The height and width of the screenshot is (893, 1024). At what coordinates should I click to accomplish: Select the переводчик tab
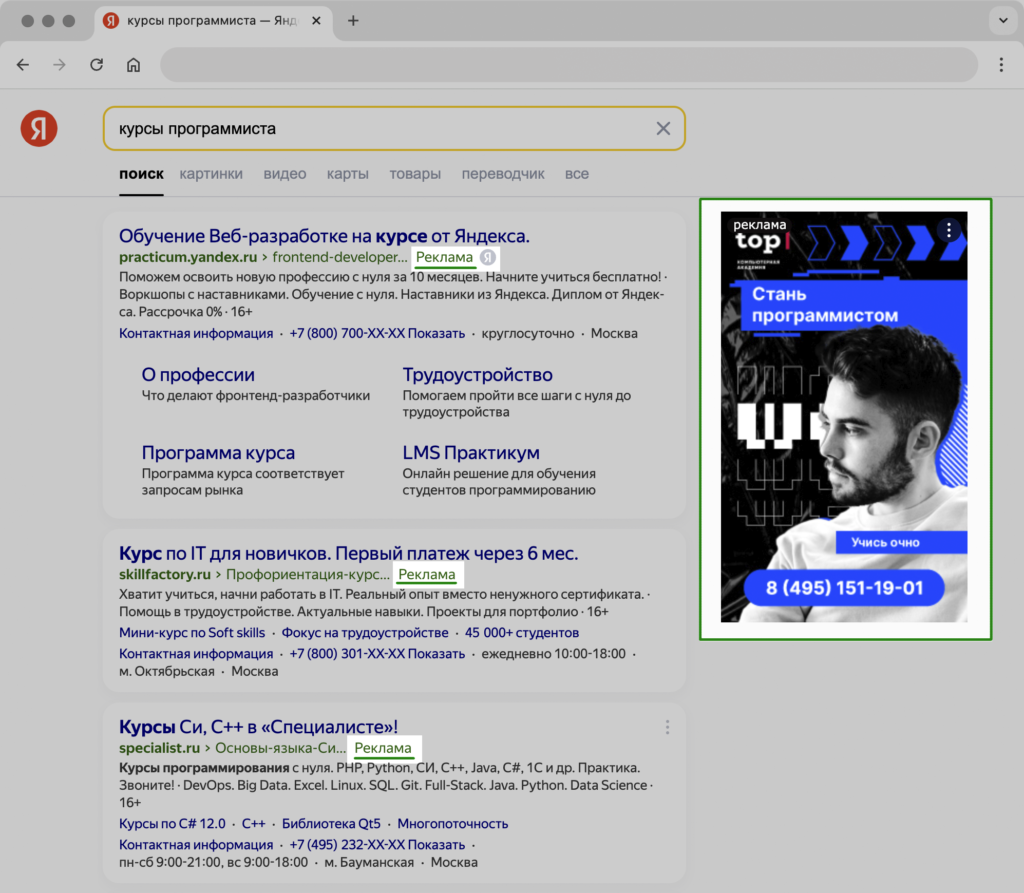point(503,174)
